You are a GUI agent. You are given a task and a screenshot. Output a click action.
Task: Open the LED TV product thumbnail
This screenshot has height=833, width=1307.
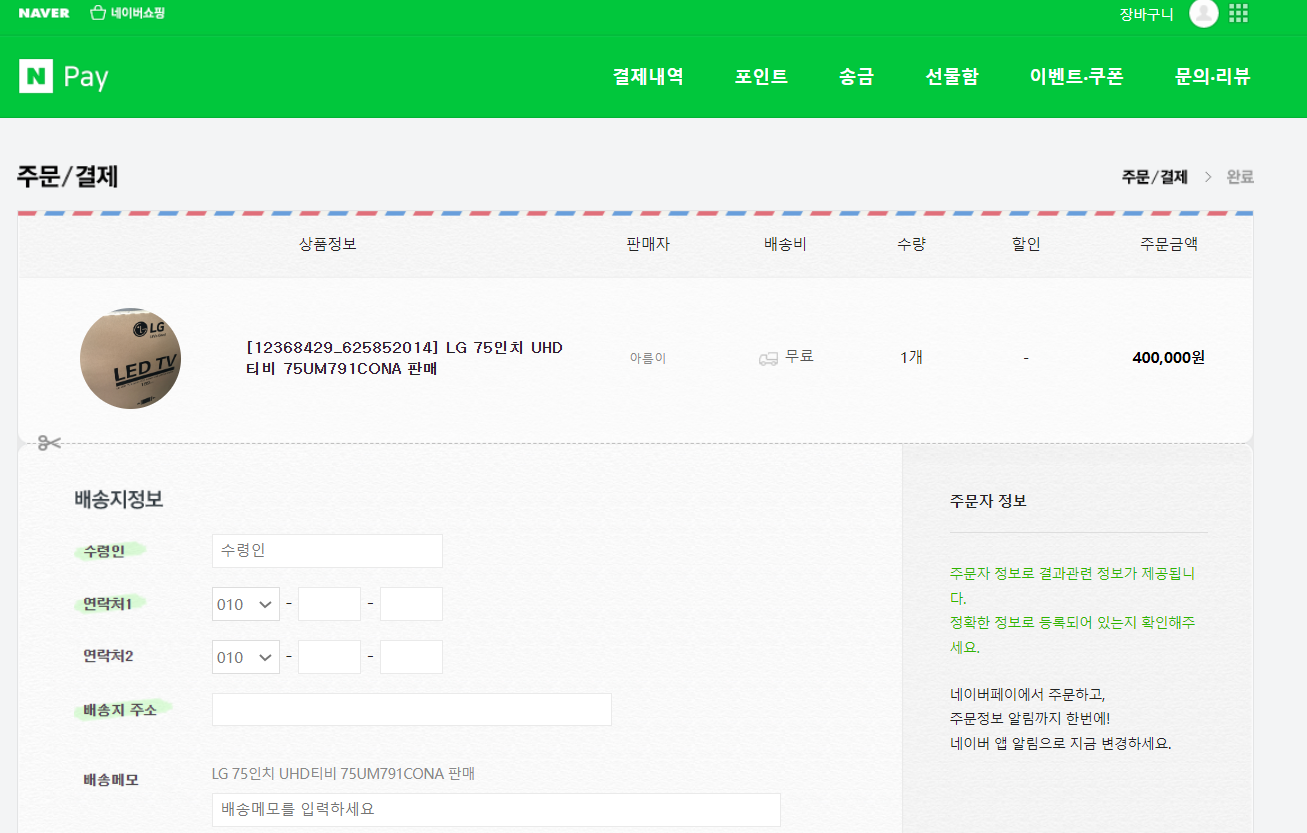pyautogui.click(x=130, y=358)
